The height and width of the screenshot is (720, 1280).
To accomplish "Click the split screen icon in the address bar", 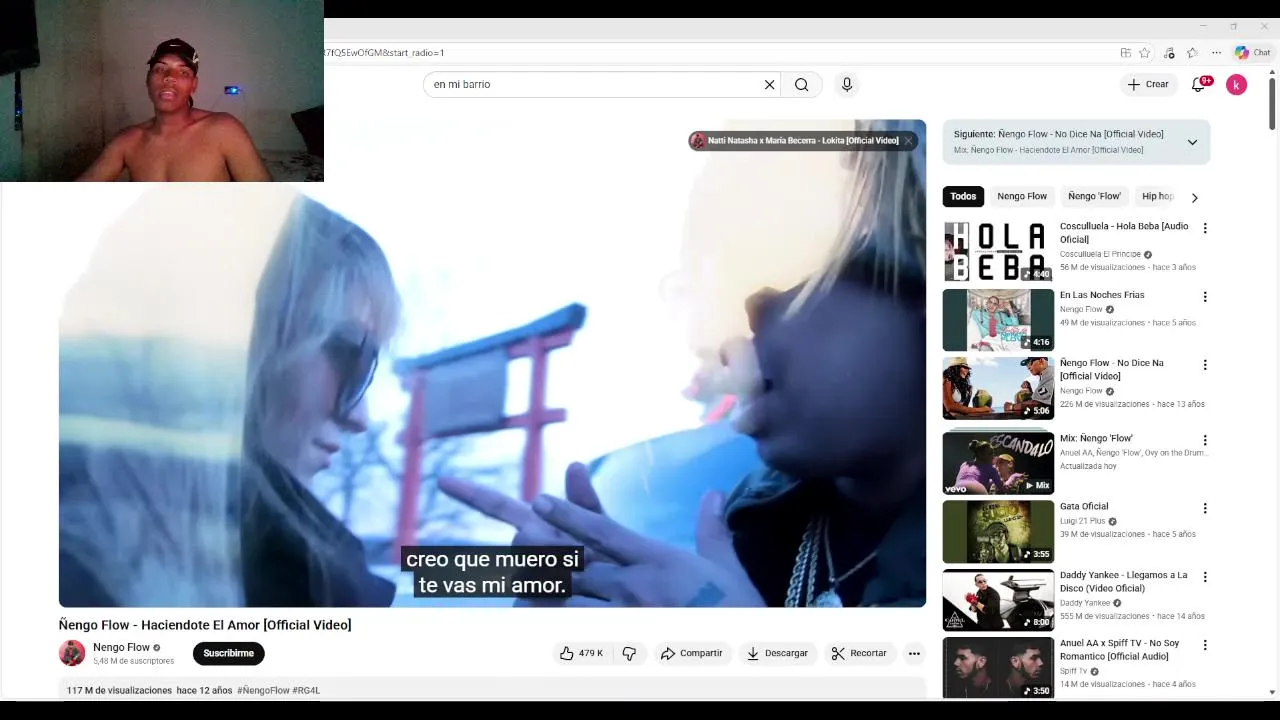I will (1125, 53).
